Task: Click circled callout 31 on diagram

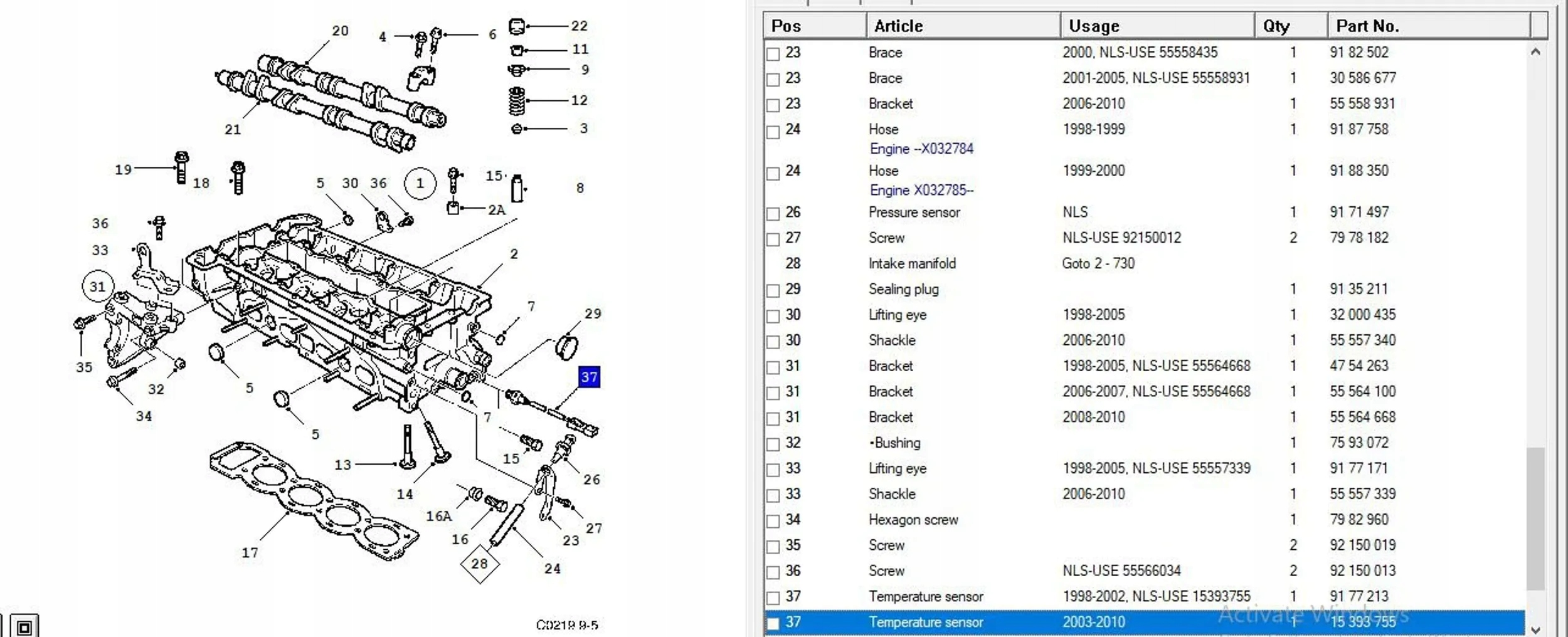Action: coord(98,287)
